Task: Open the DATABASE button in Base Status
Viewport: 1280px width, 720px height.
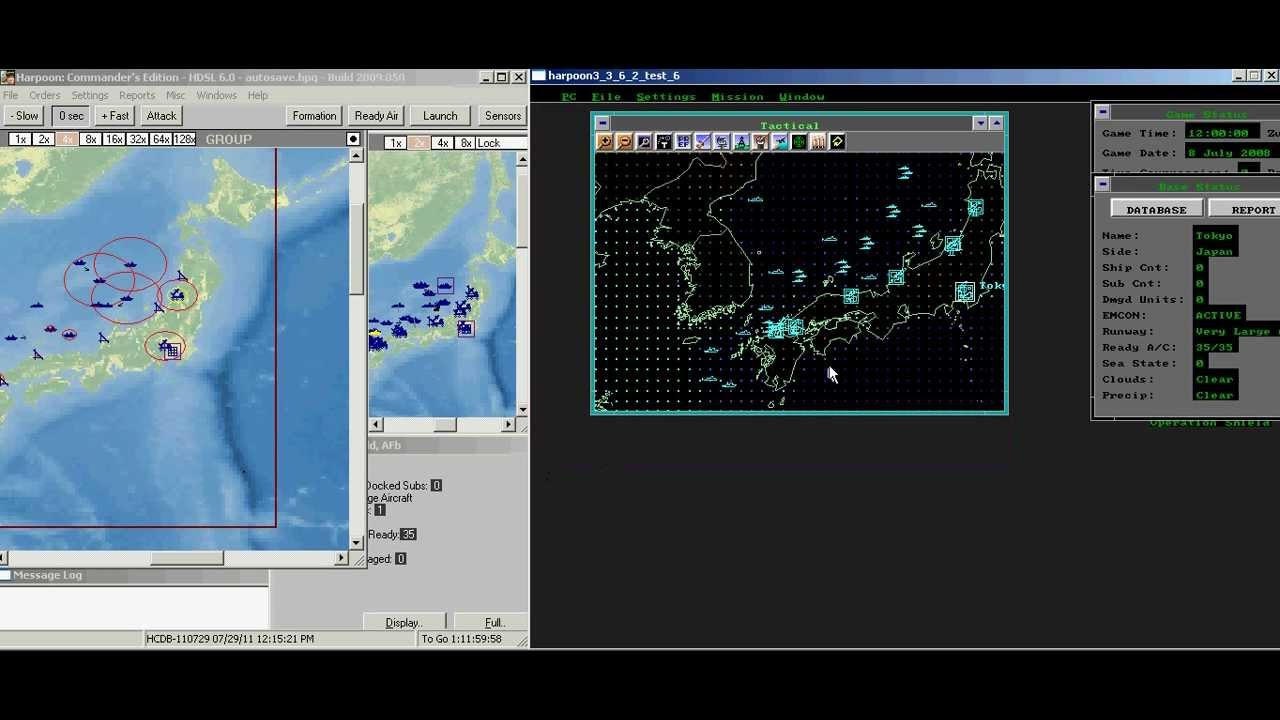Action: pos(1156,210)
